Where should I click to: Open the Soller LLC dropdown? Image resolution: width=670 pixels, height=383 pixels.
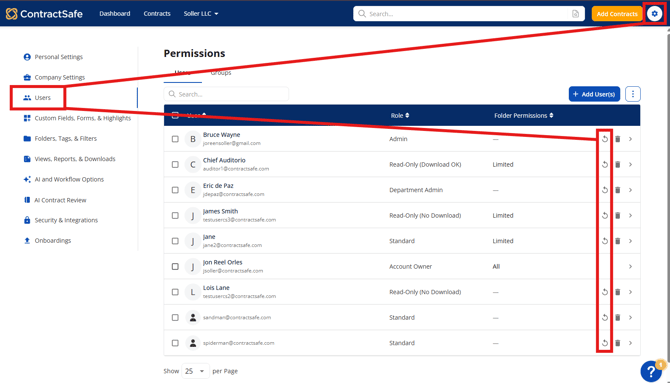click(201, 14)
